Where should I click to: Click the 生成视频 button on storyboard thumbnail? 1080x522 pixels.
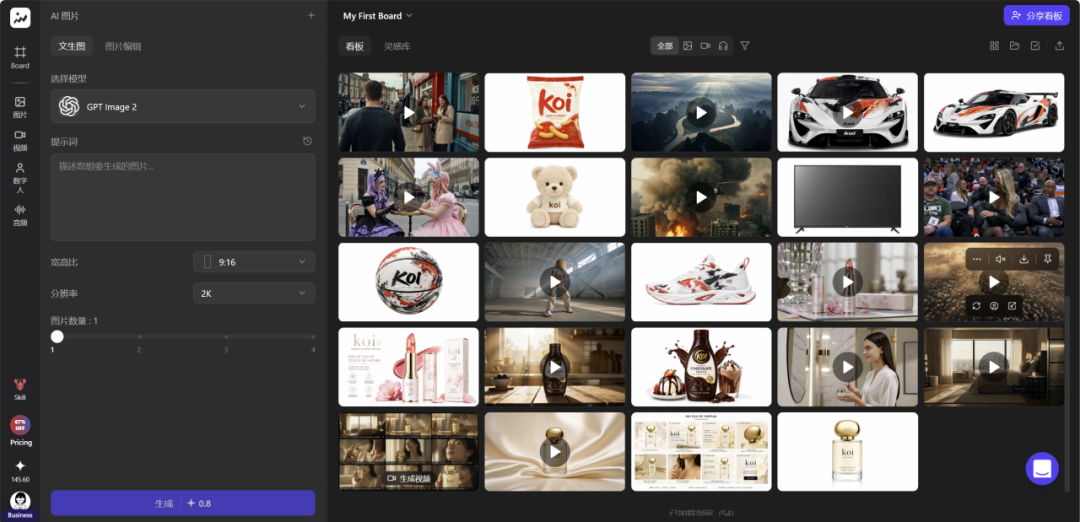tap(408, 479)
